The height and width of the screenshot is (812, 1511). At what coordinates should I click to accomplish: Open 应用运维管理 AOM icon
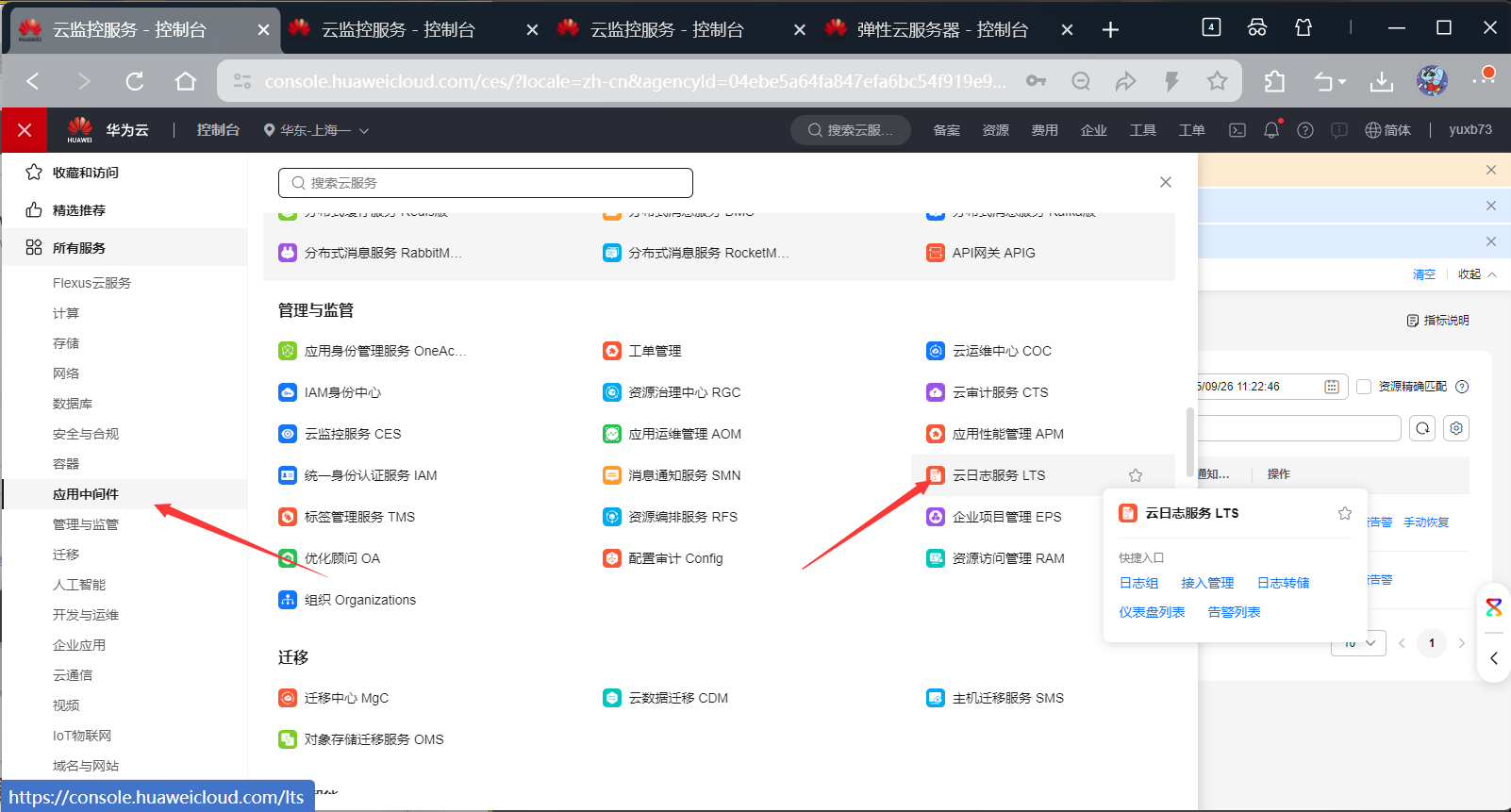(x=612, y=434)
